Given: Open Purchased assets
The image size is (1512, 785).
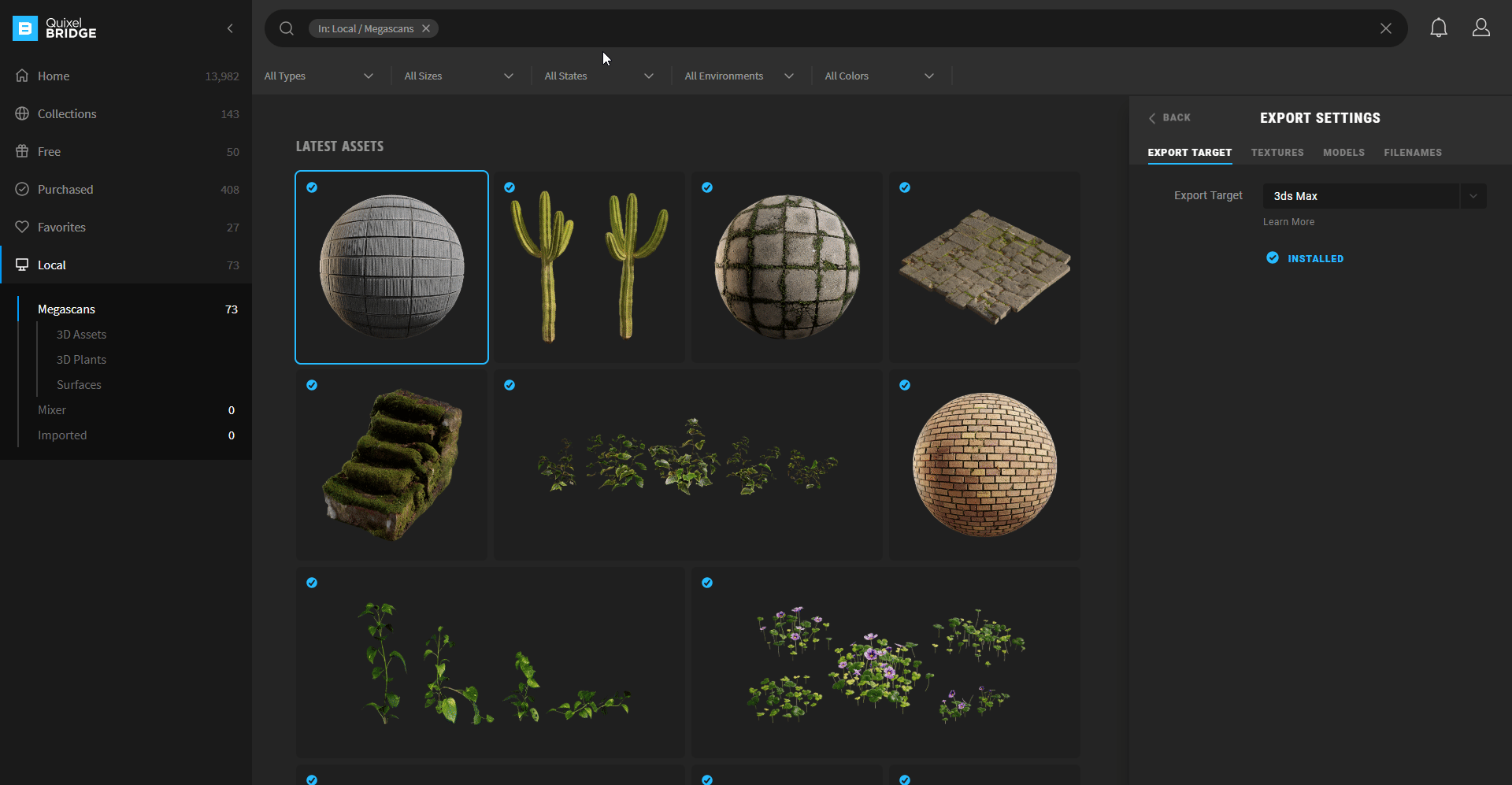Looking at the screenshot, I should pyautogui.click(x=65, y=189).
